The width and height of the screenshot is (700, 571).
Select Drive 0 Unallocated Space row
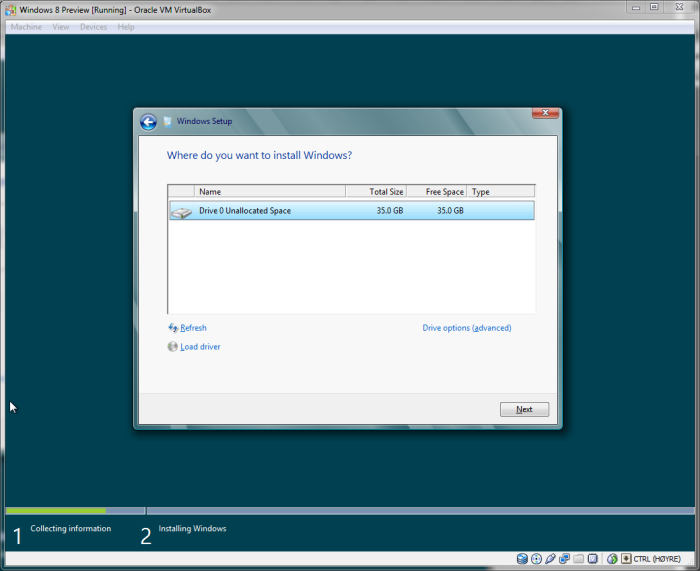(352, 210)
